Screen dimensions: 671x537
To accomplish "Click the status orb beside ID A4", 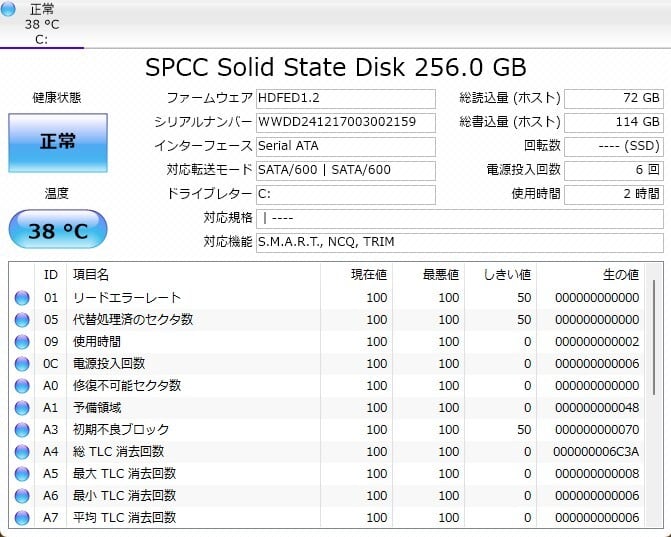I will [x=22, y=452].
